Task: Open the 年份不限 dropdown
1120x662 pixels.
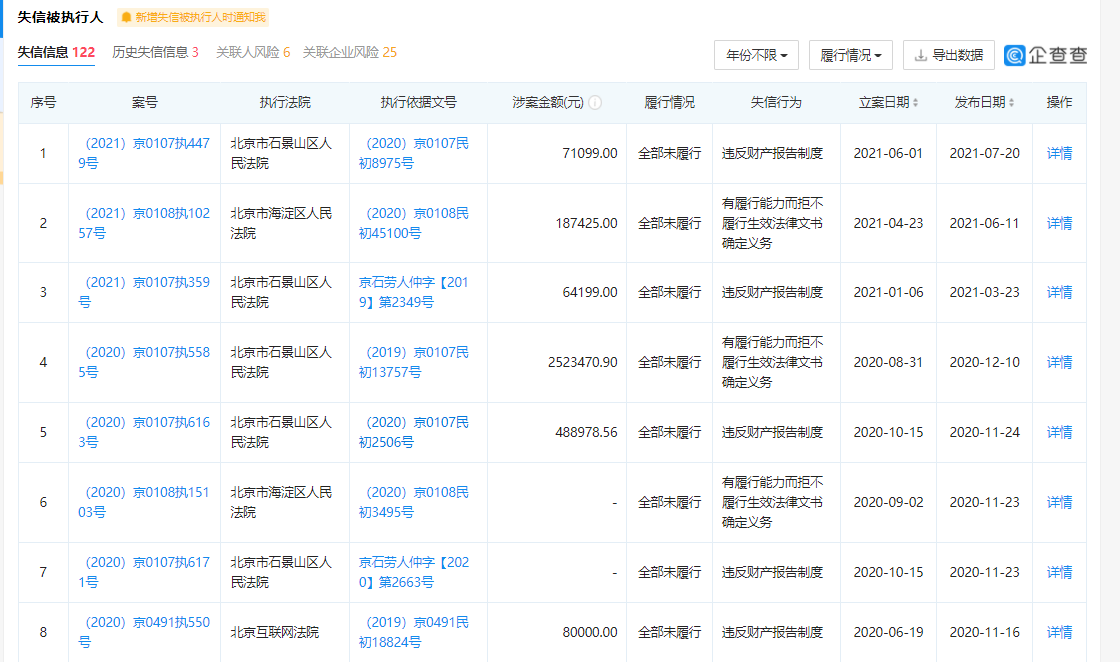Action: click(x=756, y=55)
